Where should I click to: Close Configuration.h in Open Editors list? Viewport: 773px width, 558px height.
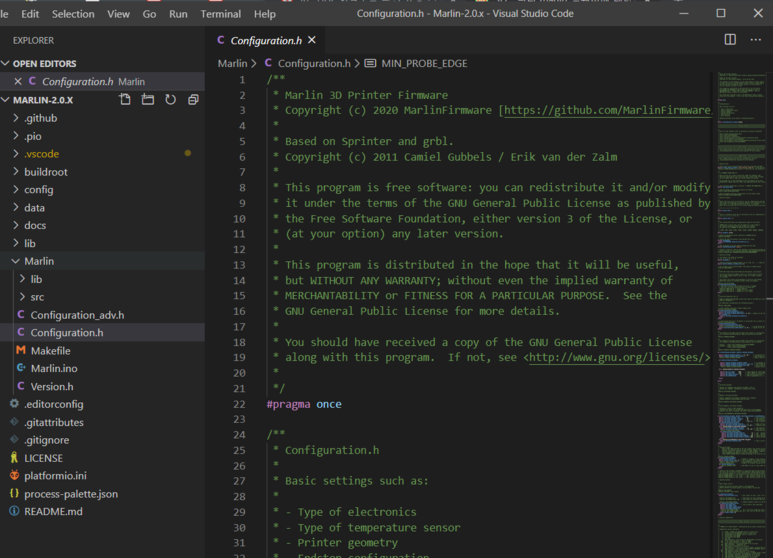point(18,81)
